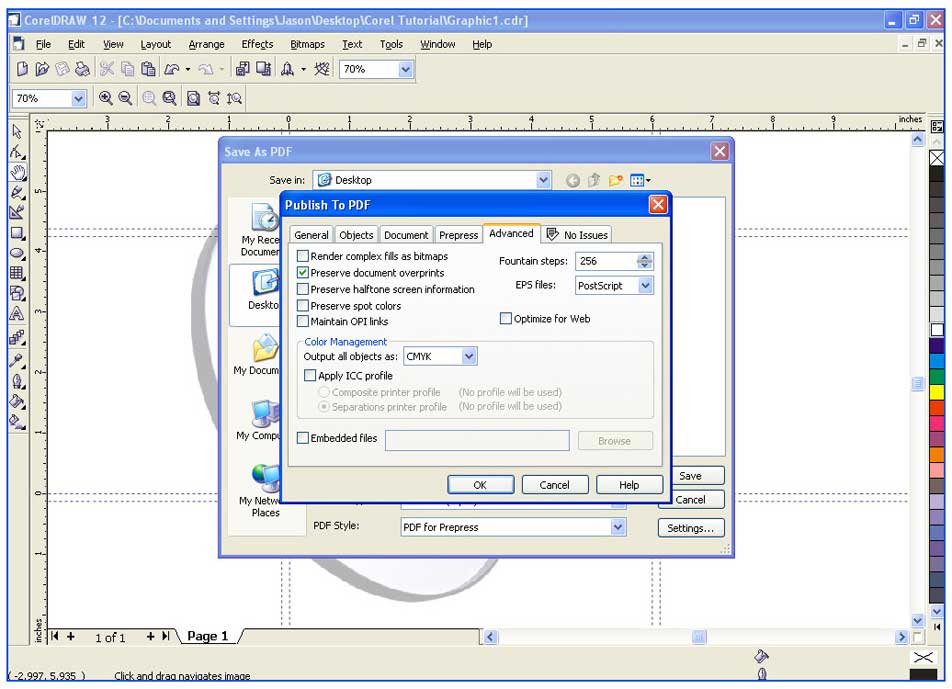Click the No Color X swatch
The image size is (952, 689).
pos(937,158)
